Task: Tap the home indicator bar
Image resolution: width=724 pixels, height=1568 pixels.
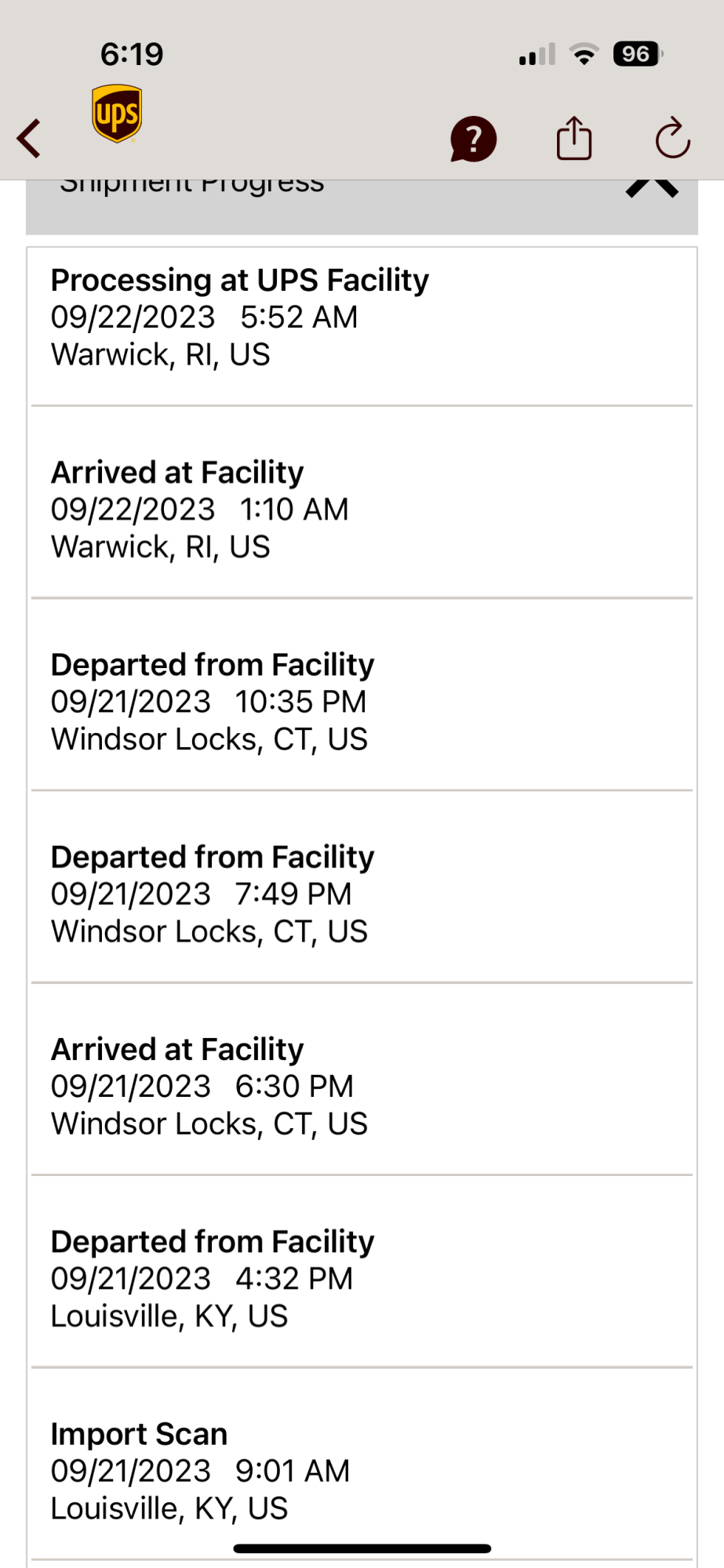Action: (x=362, y=1548)
